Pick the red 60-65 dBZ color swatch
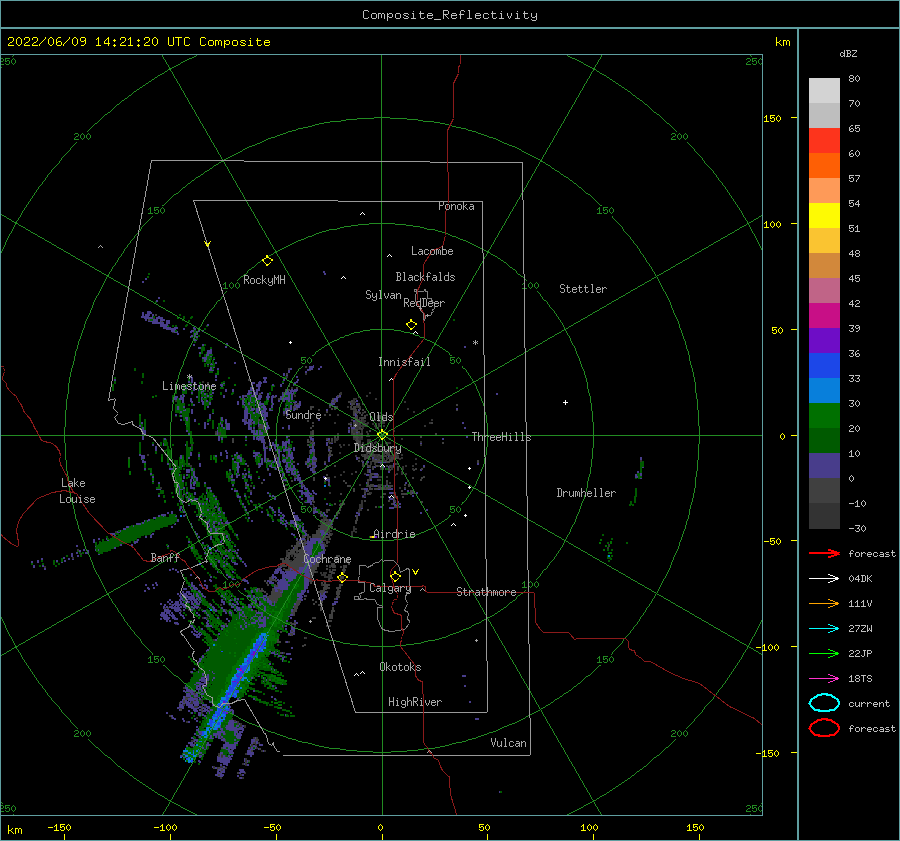The height and width of the screenshot is (841, 900). (824, 141)
